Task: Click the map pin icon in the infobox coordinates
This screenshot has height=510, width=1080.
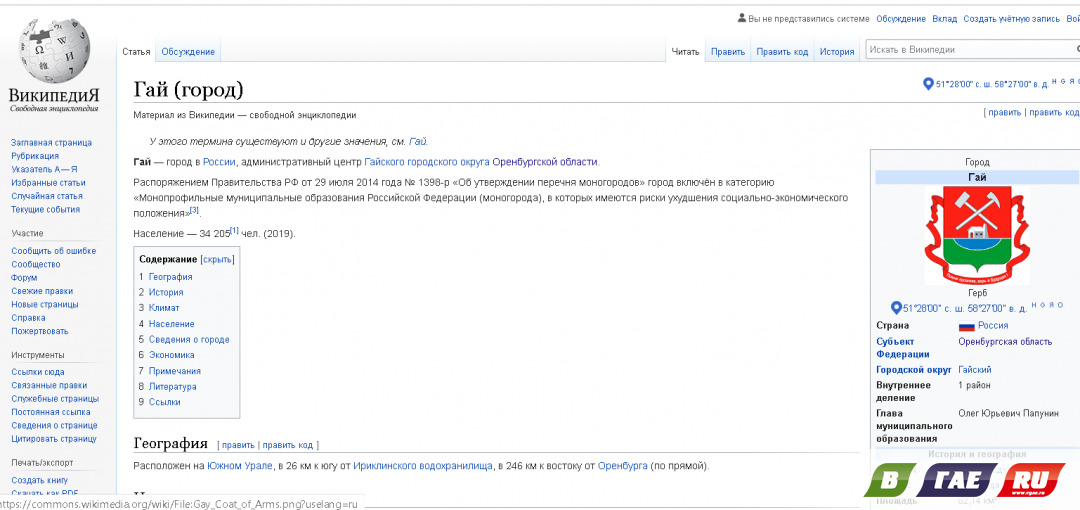Action: 896,307
